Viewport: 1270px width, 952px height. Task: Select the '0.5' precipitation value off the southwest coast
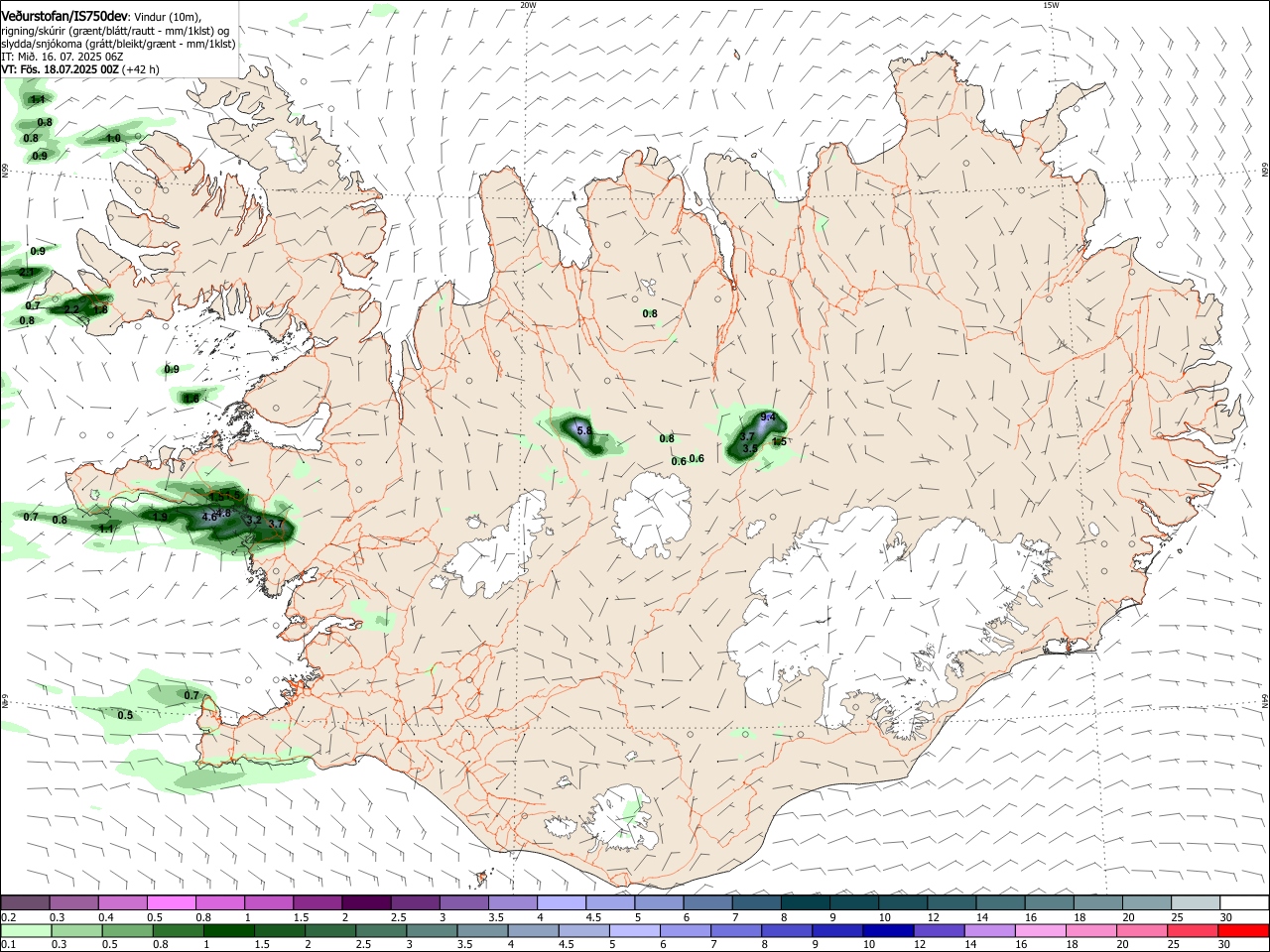pyautogui.click(x=125, y=715)
